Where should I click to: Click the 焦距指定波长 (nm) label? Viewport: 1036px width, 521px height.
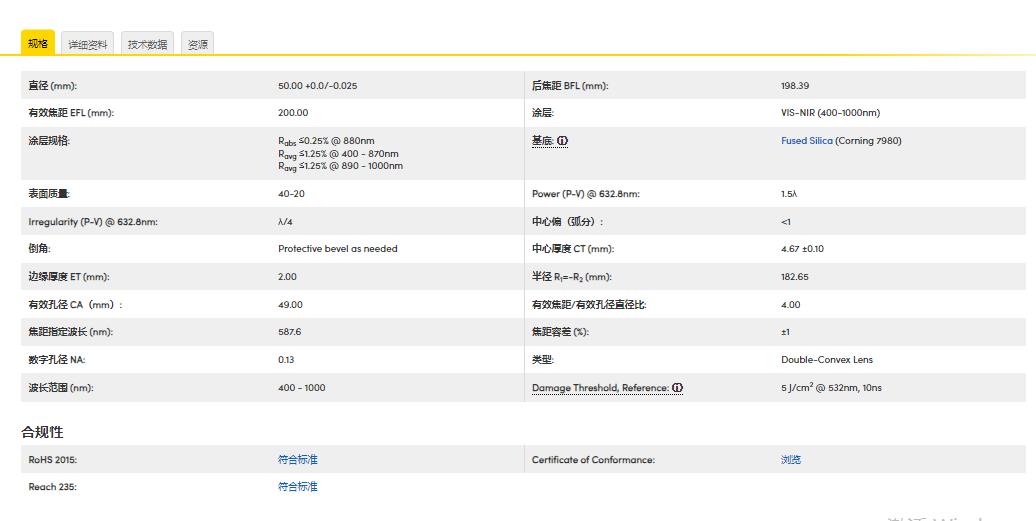(71, 332)
